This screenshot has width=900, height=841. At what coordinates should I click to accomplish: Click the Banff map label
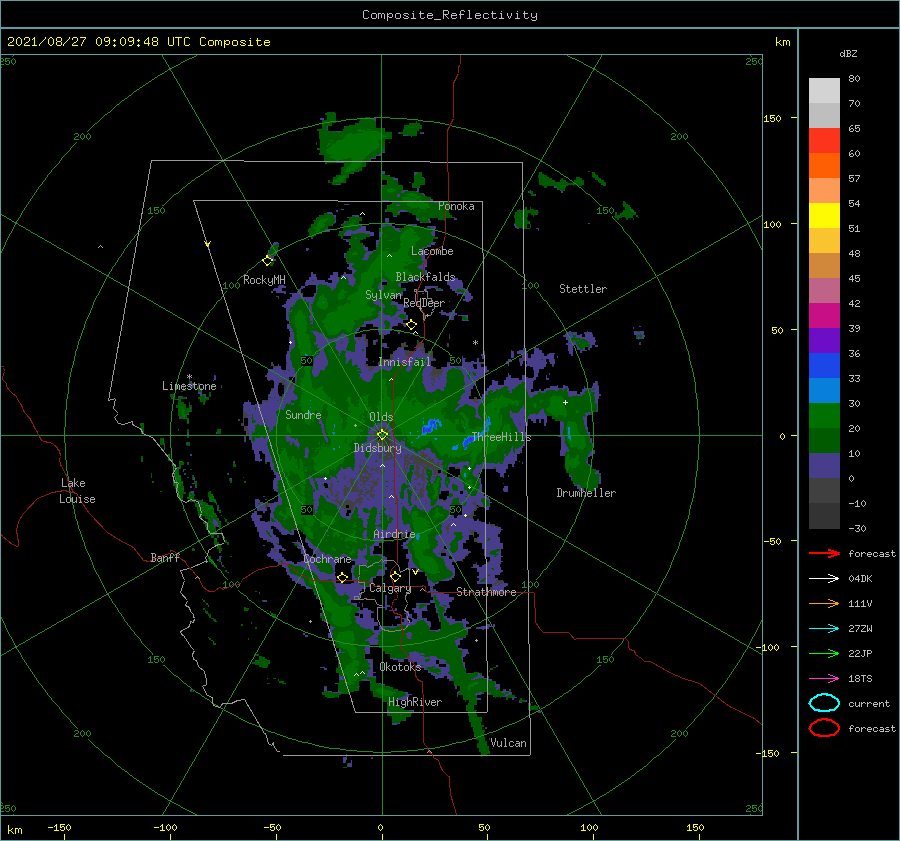pos(165,557)
